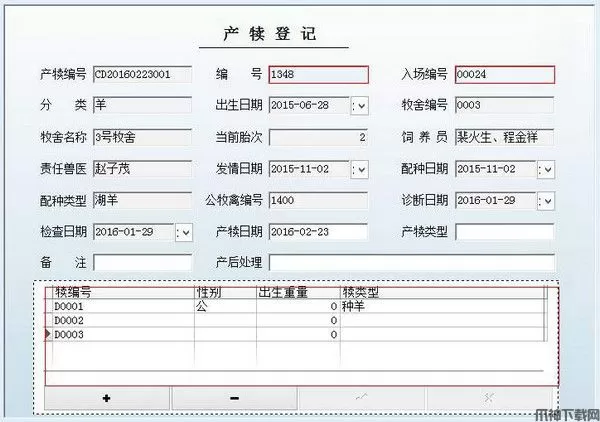Open the 诊断日期 date dropdown

[546, 200]
